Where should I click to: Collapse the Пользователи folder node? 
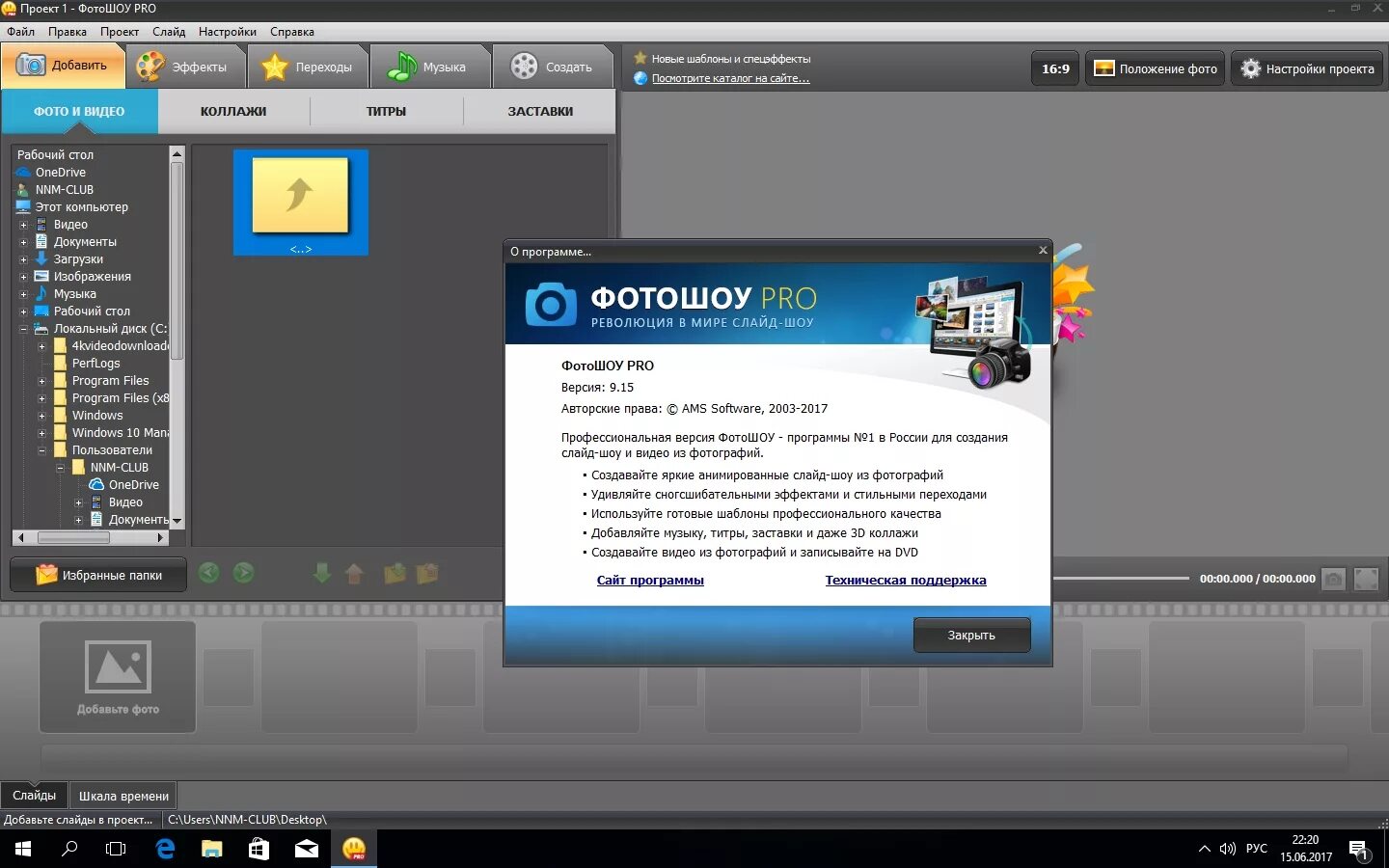coord(41,450)
